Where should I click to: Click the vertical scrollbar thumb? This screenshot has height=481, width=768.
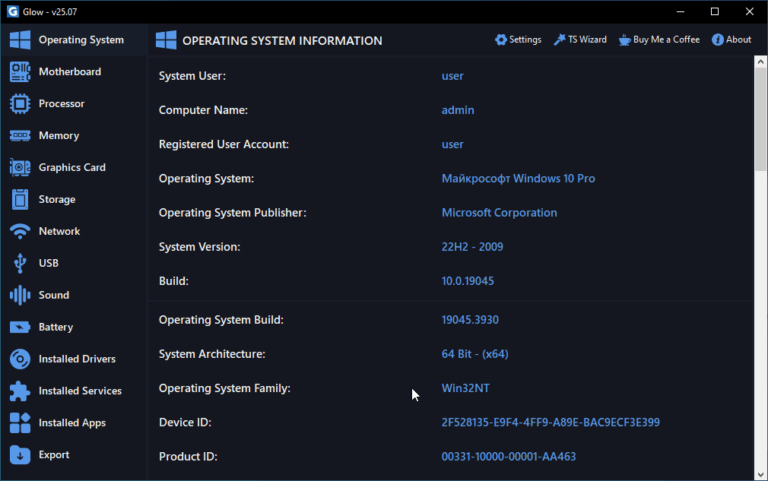tap(760, 119)
